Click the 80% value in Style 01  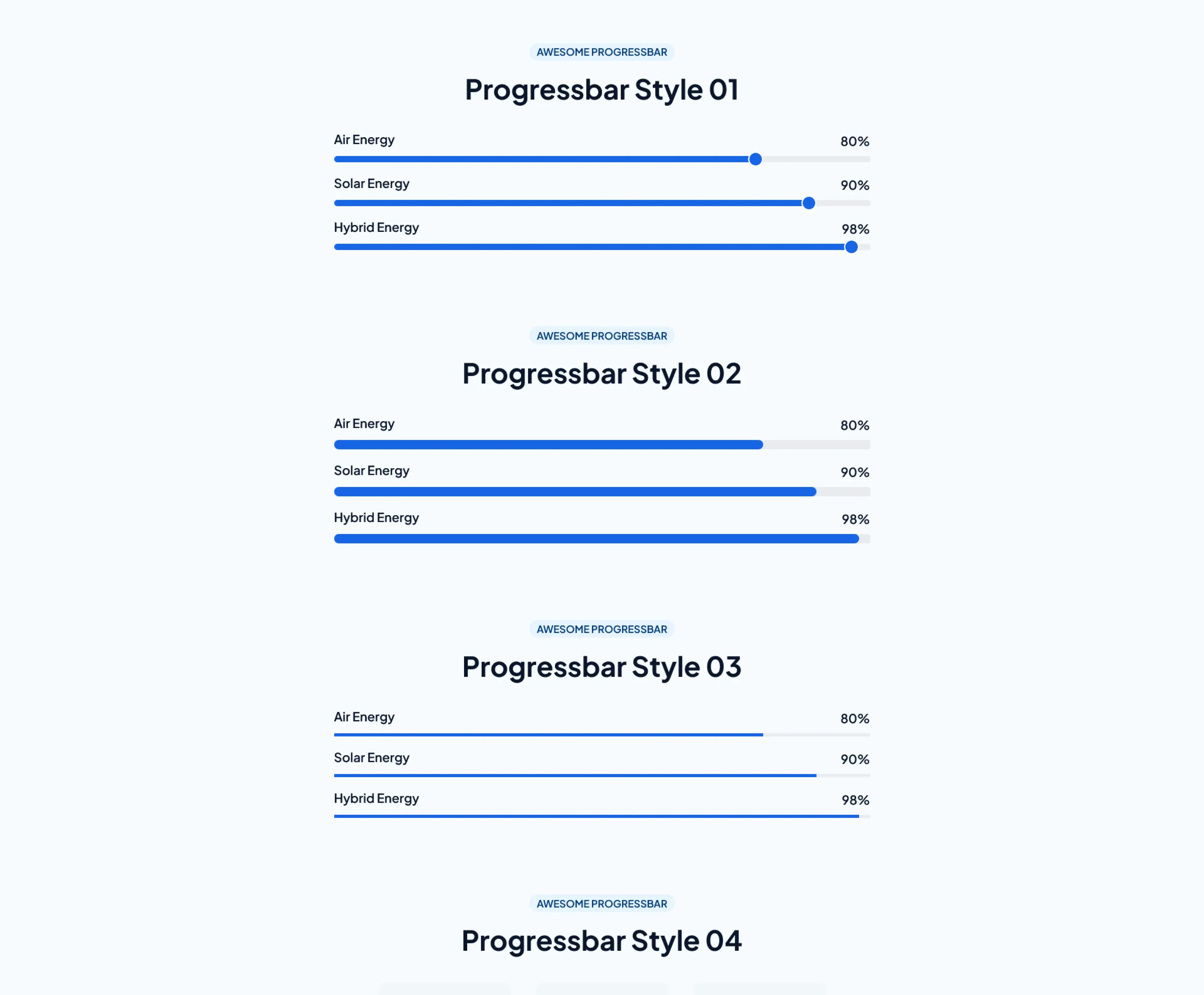click(x=854, y=141)
